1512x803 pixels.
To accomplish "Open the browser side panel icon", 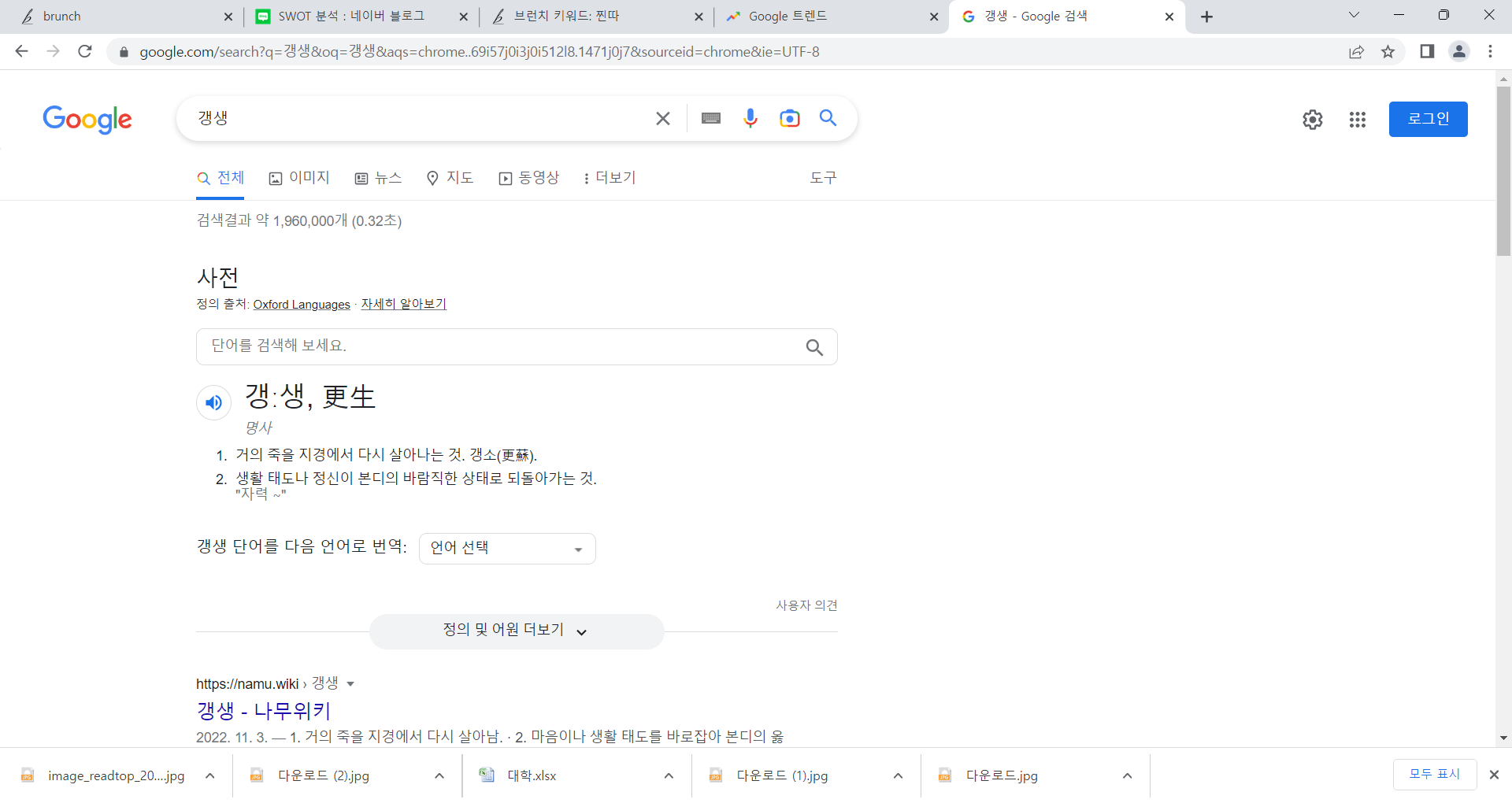I will tap(1426, 51).
